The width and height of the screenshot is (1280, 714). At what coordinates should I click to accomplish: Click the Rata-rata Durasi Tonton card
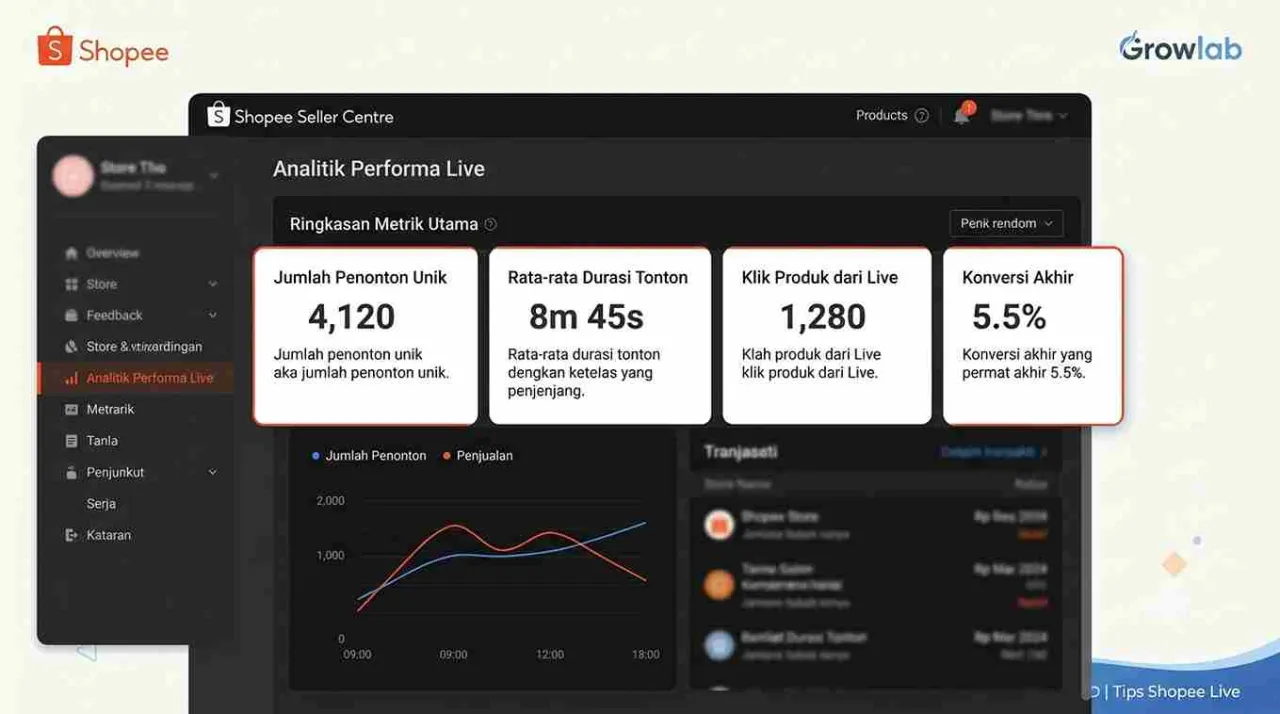point(600,336)
